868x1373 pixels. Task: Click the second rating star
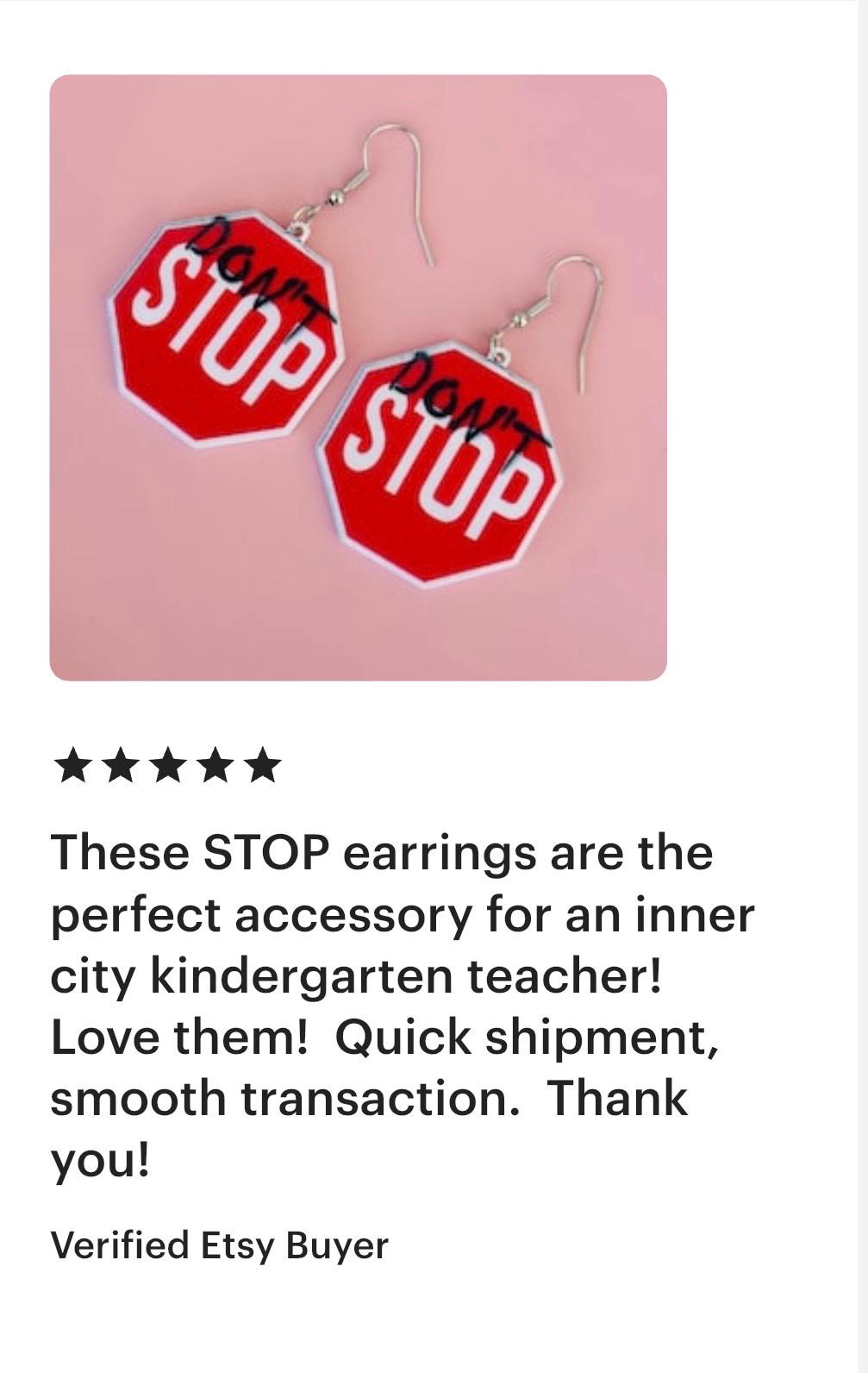click(120, 765)
